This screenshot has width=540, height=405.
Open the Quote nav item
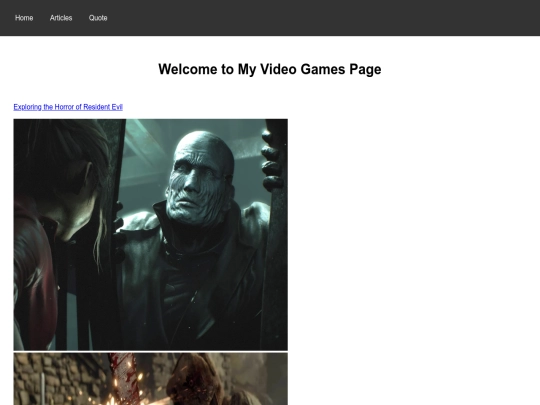click(98, 18)
